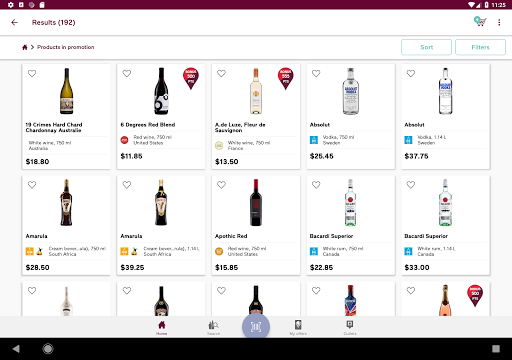Open the three-dot overflow menu
Viewport: 512px width, 360px height.
[x=499, y=22]
